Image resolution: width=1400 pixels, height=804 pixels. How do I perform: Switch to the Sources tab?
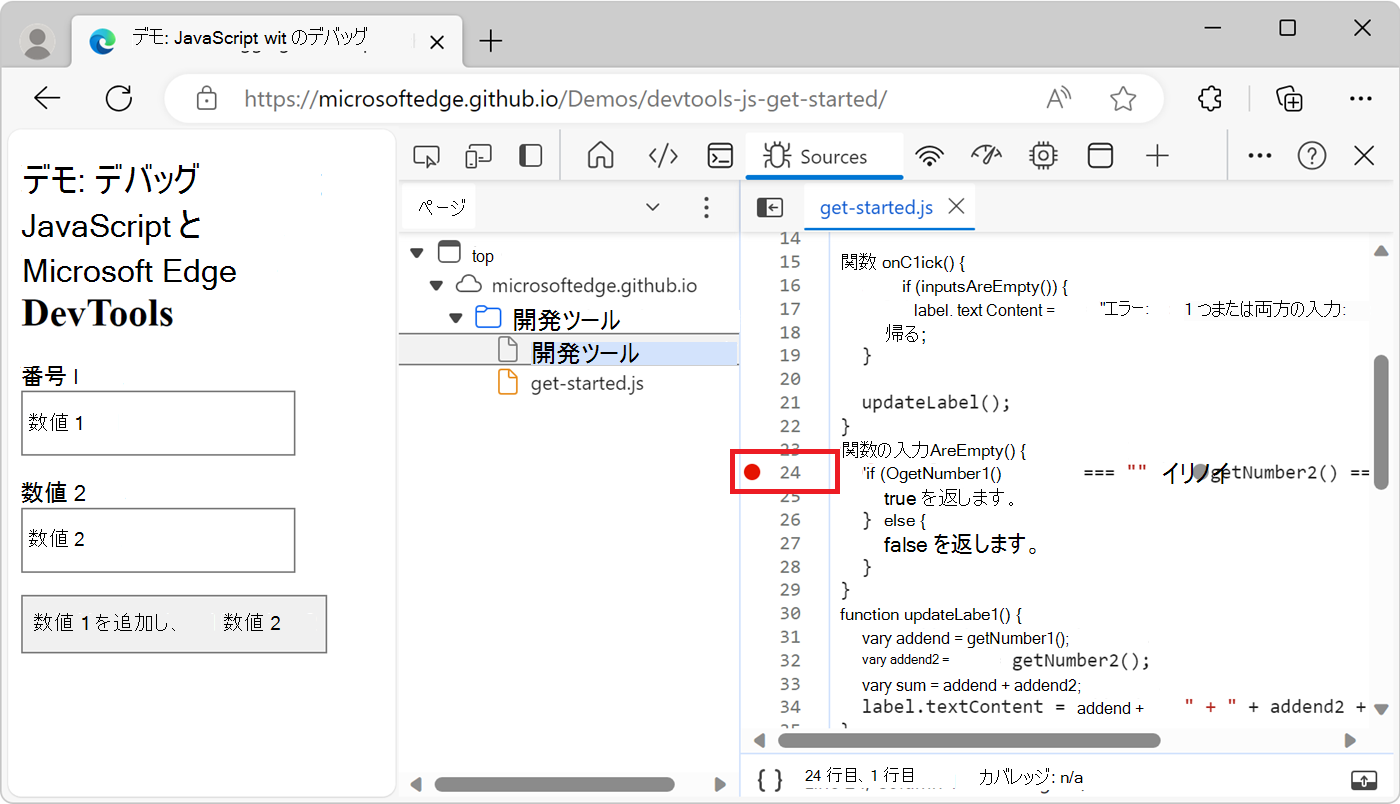[824, 155]
